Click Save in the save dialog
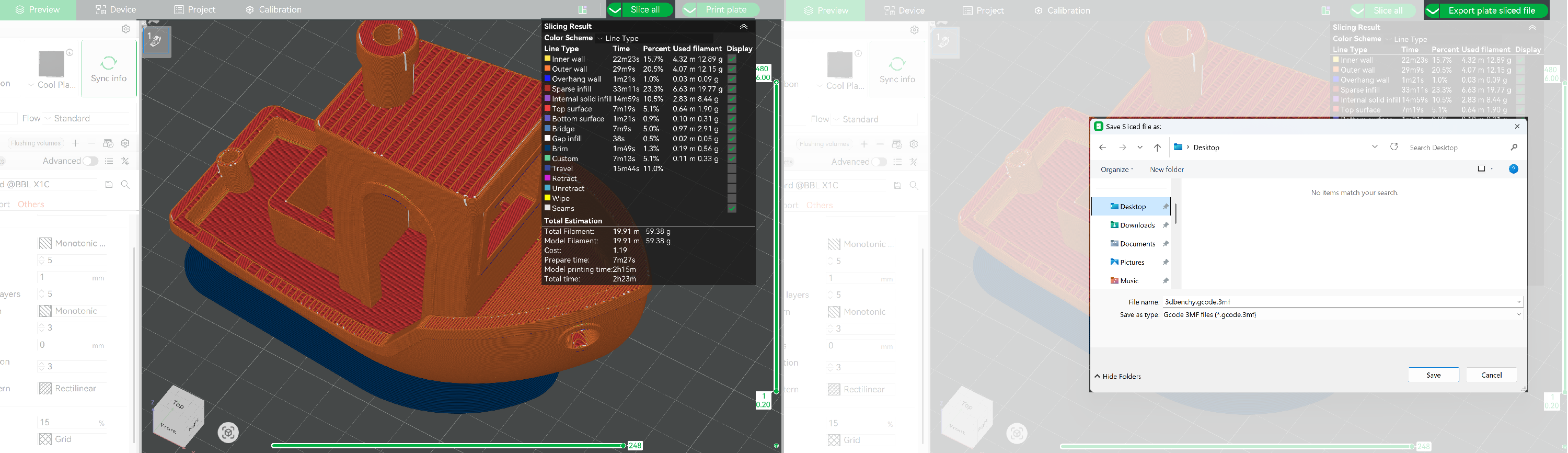 click(x=1434, y=375)
